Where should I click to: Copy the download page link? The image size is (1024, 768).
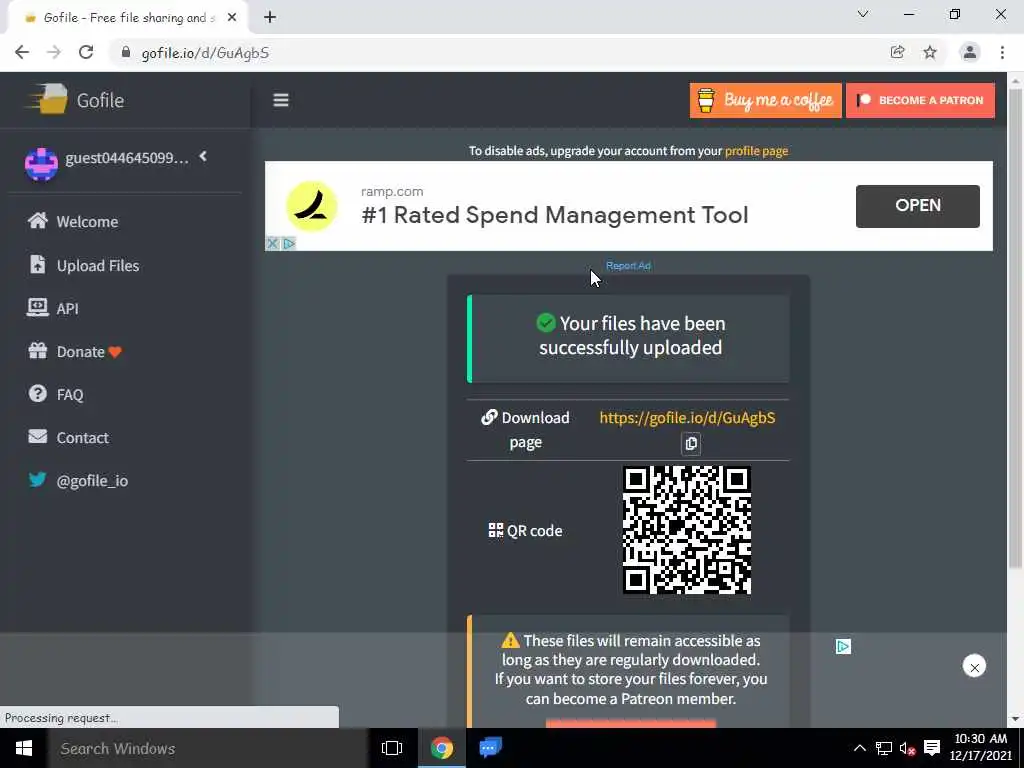point(691,443)
